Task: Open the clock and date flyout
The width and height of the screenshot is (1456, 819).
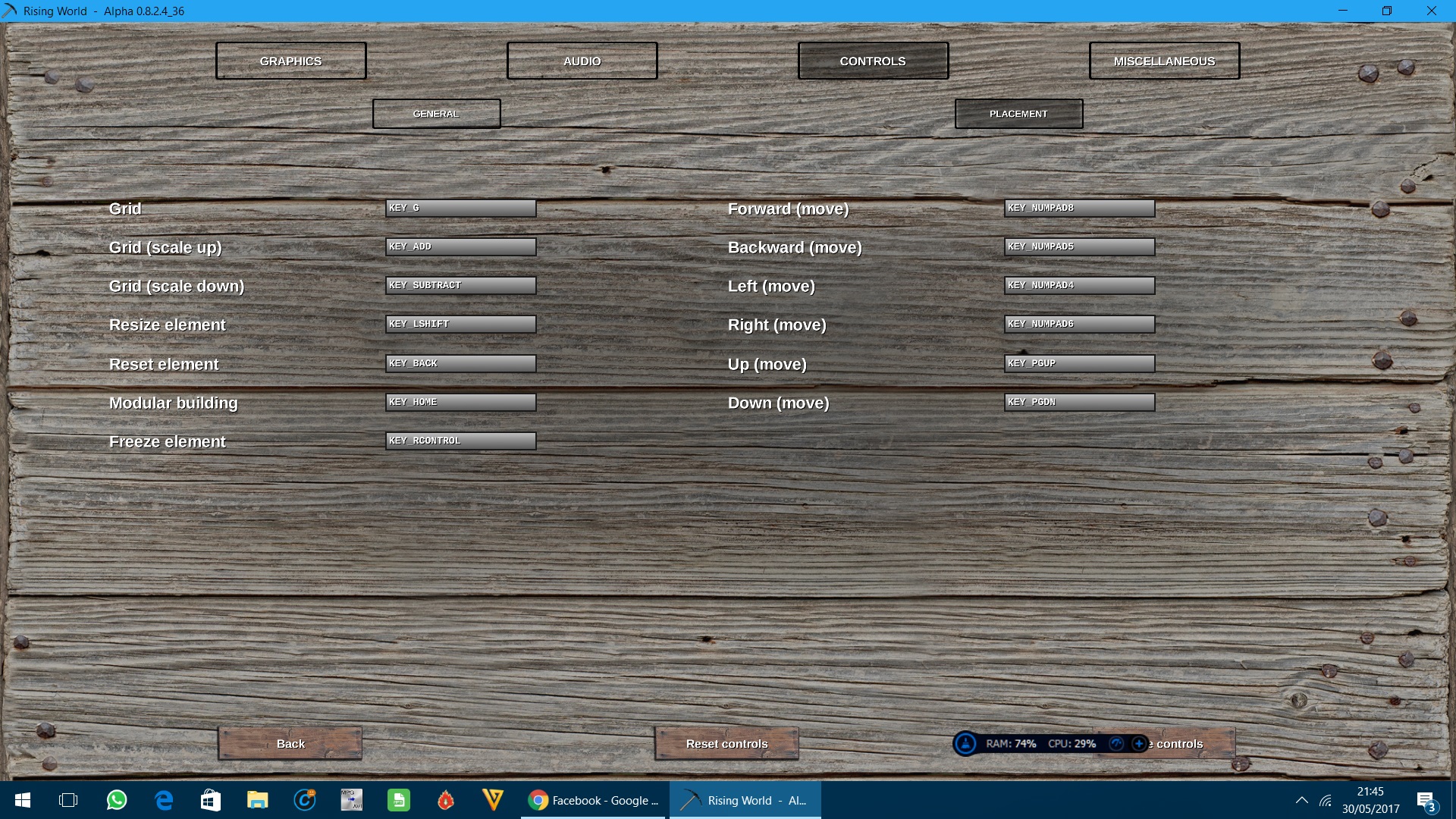Action: click(1370, 800)
